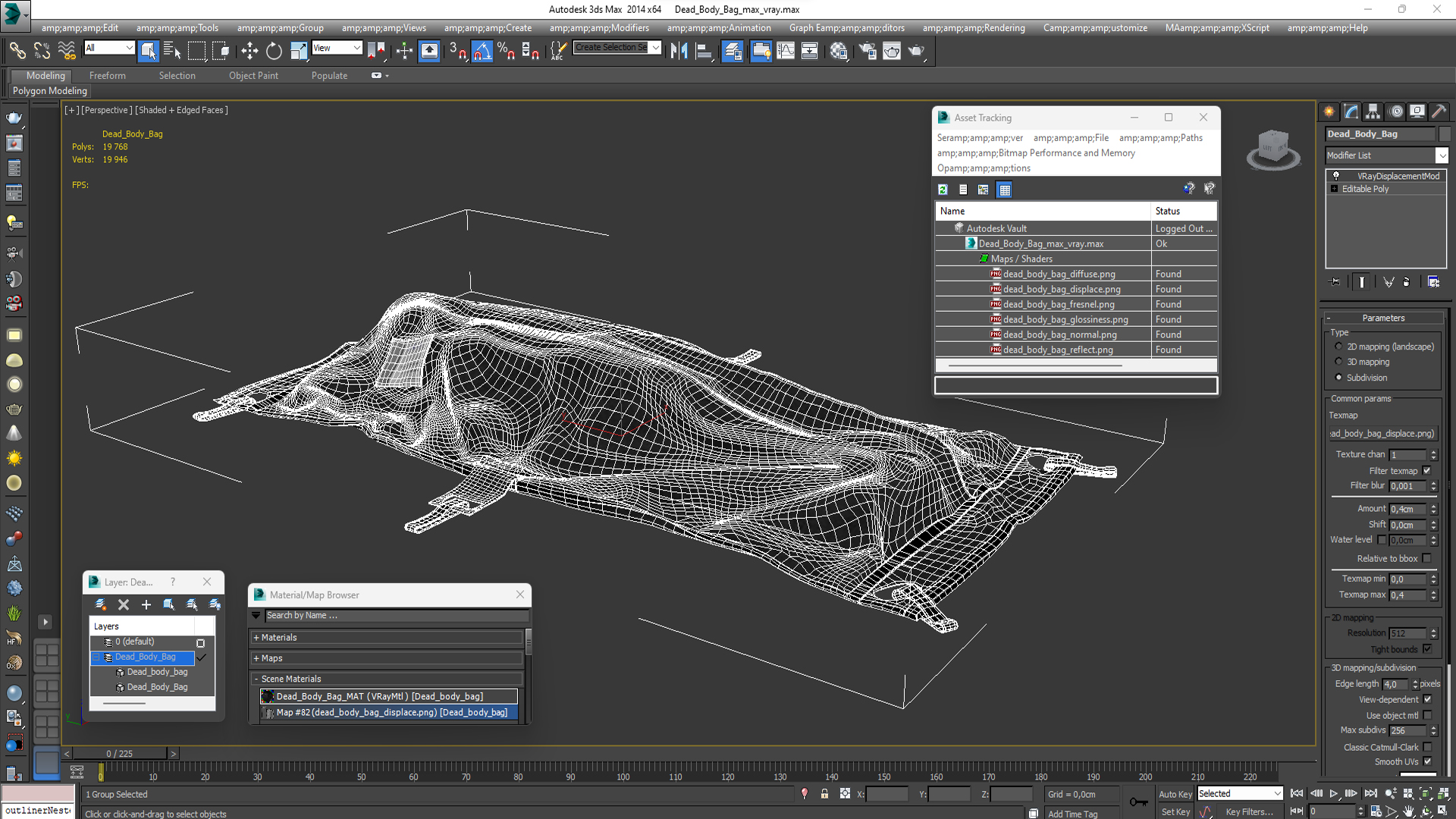
Task: Open the Hierarchy command panel tab
Action: [1373, 111]
